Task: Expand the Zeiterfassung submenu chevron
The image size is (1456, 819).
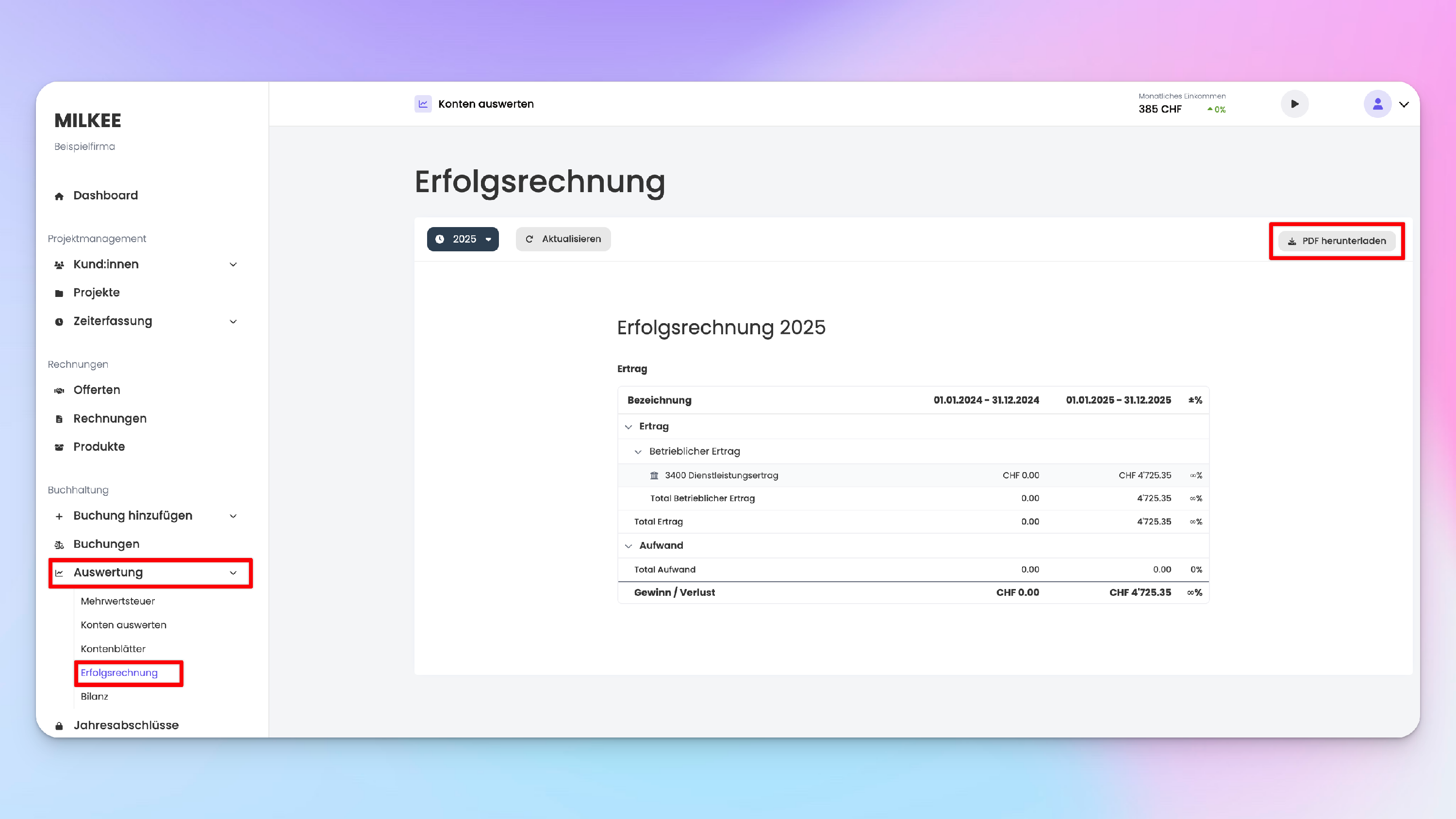Action: [x=233, y=322]
